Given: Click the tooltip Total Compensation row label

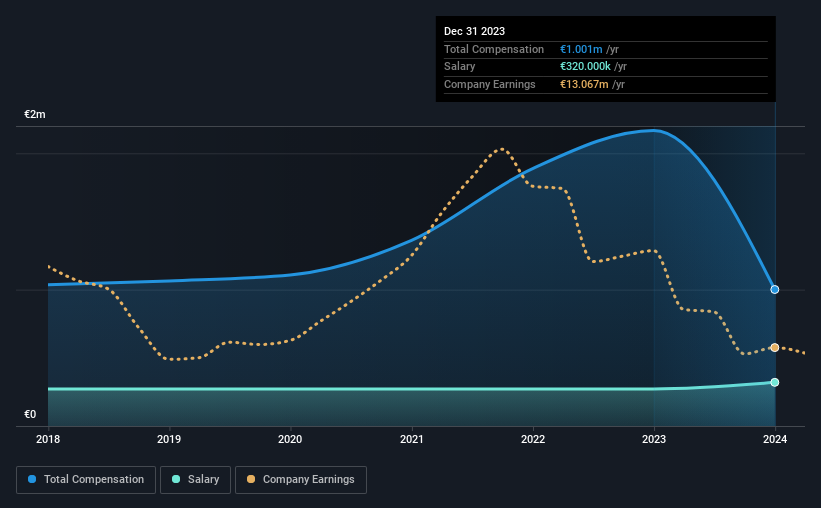Looking at the screenshot, I should (494, 49).
